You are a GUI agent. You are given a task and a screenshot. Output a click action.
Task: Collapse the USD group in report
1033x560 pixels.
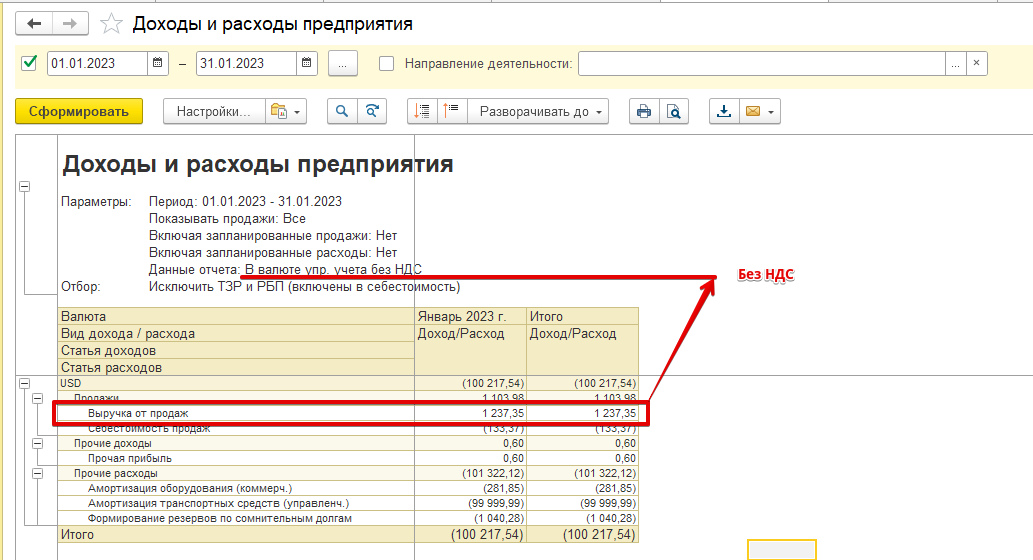(x=24, y=382)
